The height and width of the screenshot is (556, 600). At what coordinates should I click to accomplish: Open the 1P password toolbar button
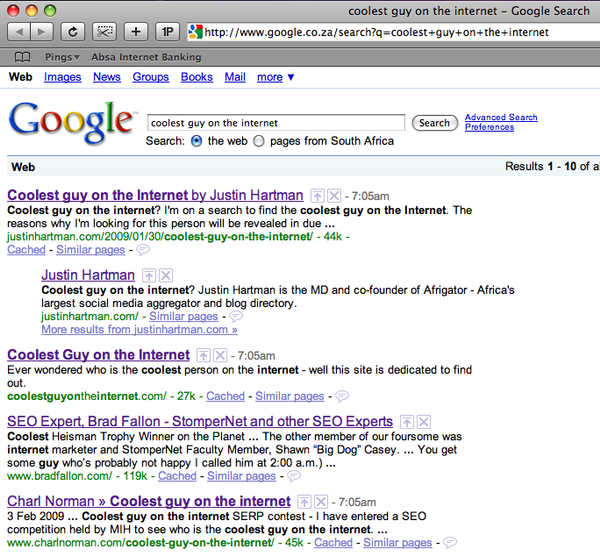167,32
